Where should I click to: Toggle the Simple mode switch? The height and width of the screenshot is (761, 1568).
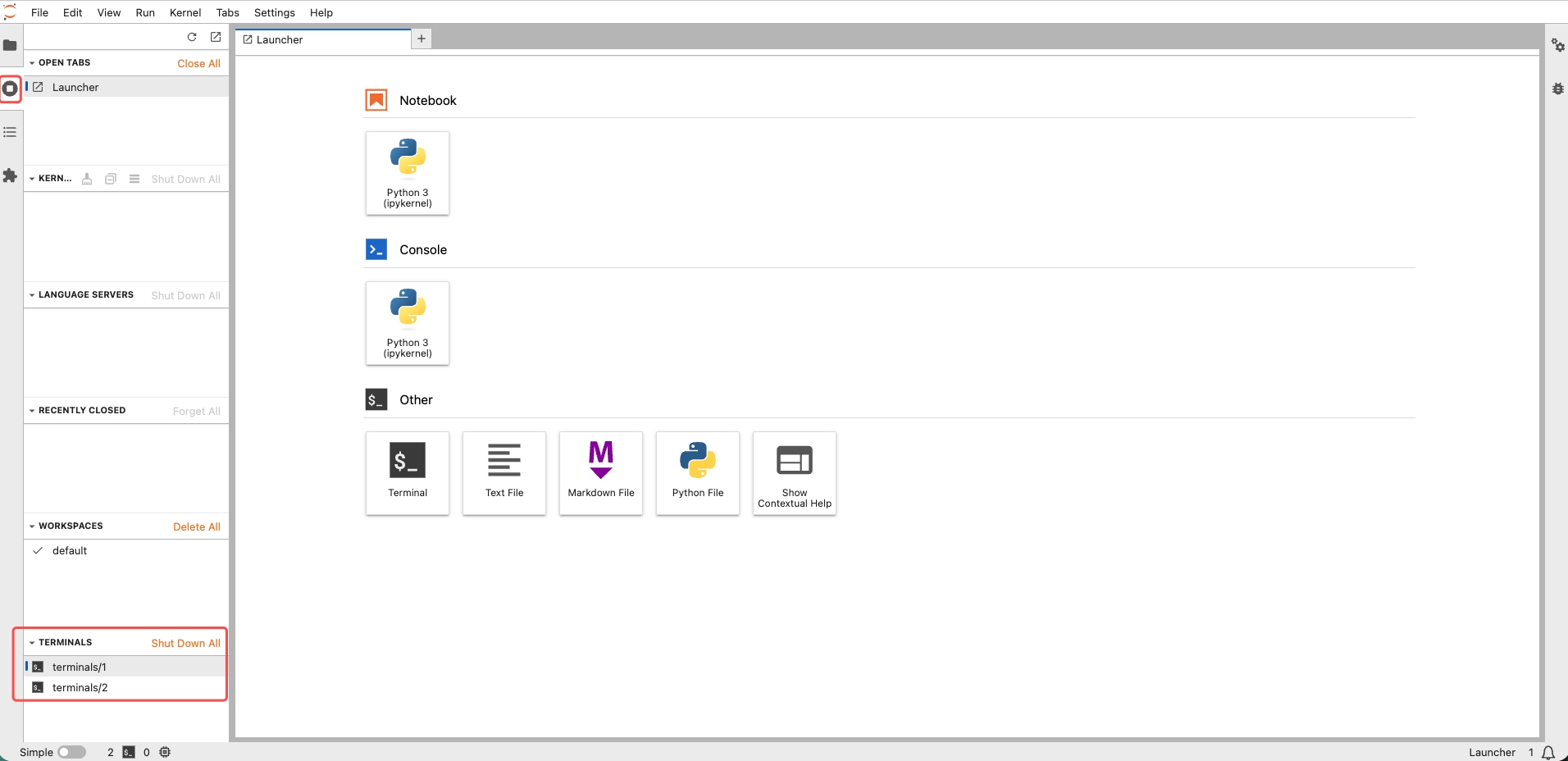[x=71, y=752]
